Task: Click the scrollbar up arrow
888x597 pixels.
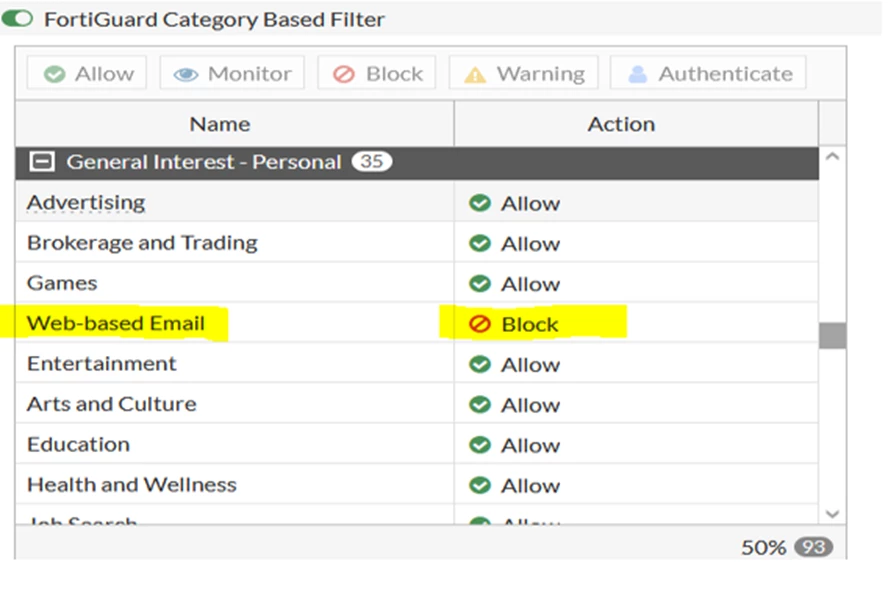Action: pos(832,156)
